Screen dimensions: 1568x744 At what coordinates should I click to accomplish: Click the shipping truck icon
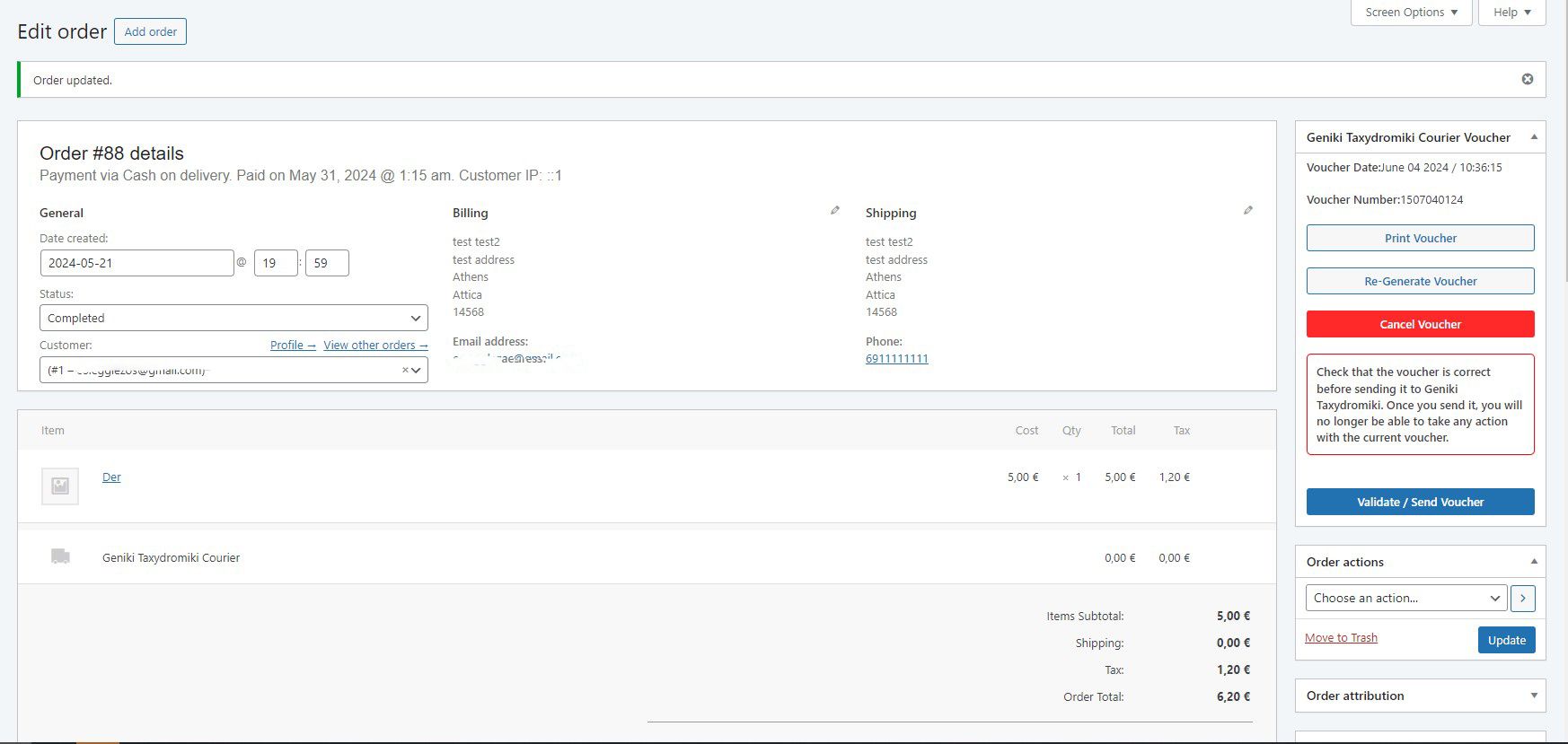60,556
